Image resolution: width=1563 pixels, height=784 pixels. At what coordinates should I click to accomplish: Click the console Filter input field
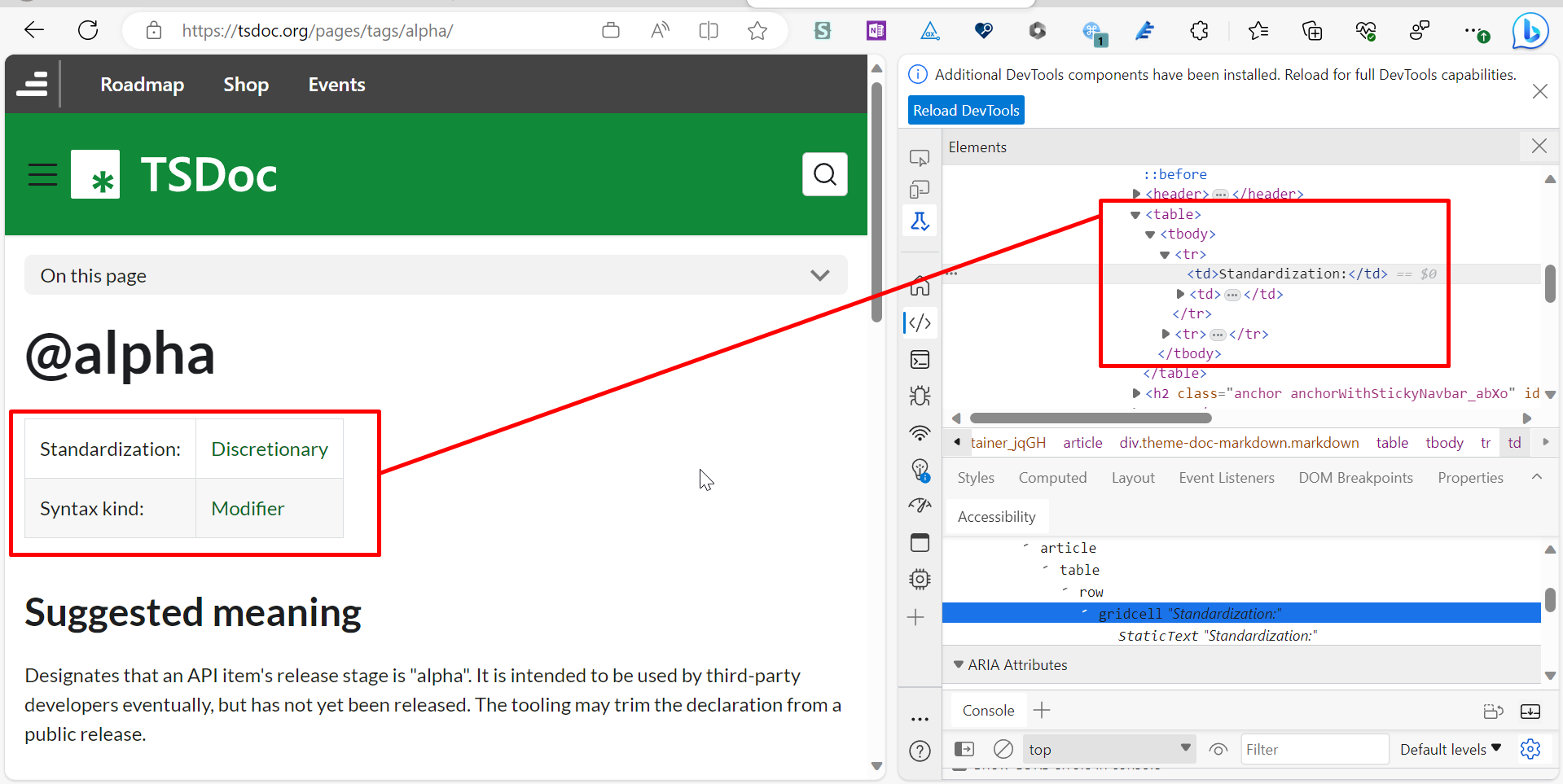click(1314, 749)
